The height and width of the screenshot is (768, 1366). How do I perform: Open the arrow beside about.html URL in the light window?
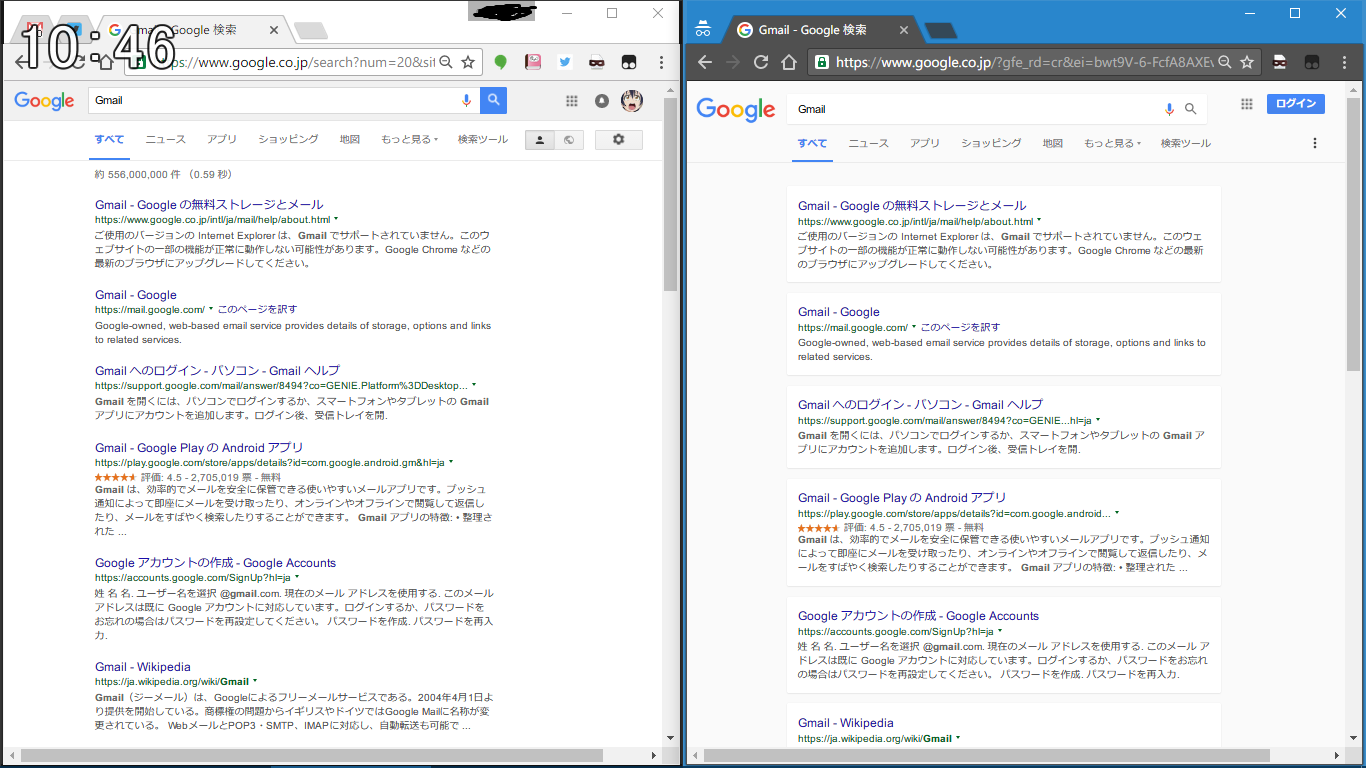pos(336,219)
